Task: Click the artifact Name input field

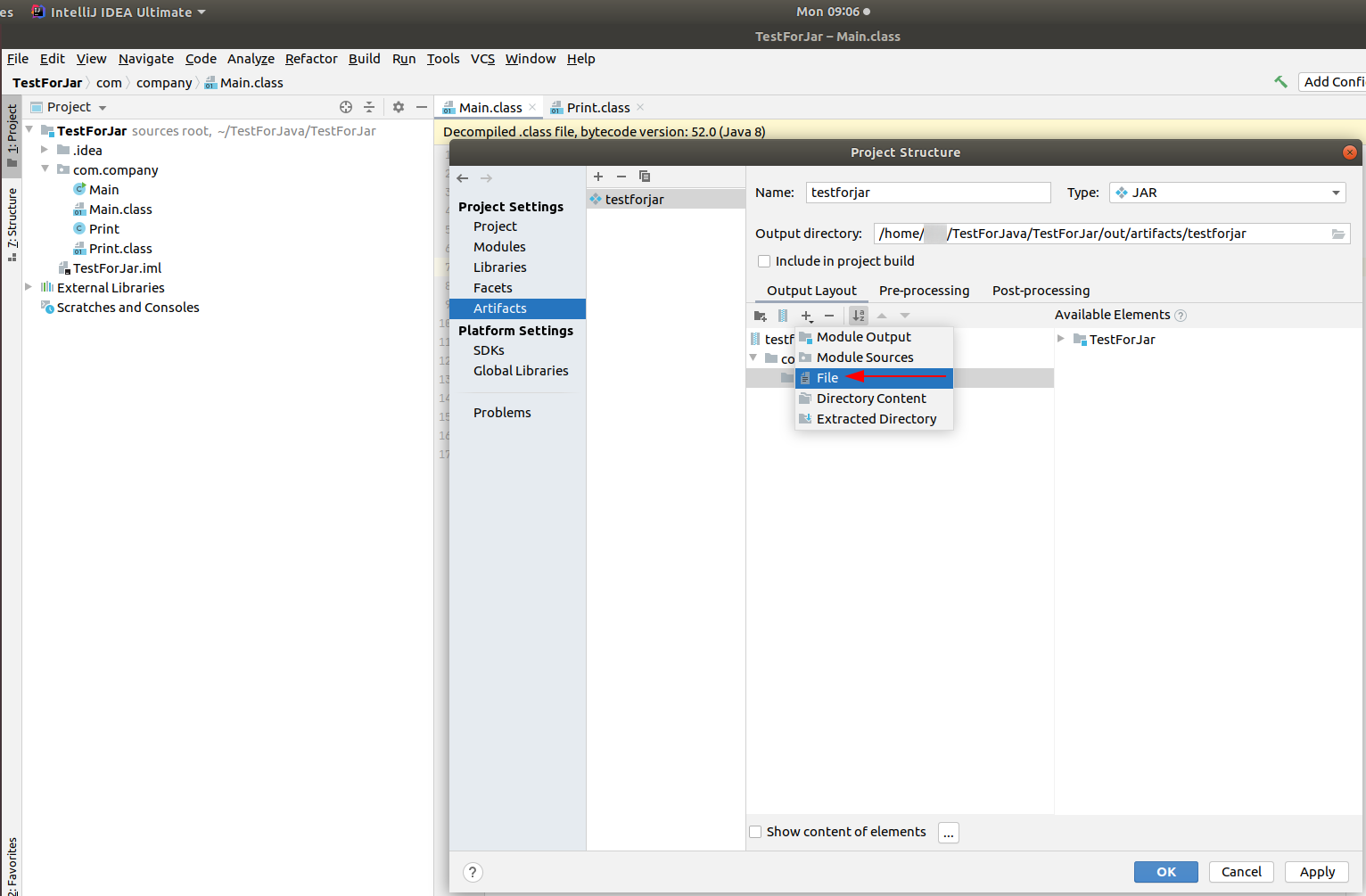Action: point(928,193)
